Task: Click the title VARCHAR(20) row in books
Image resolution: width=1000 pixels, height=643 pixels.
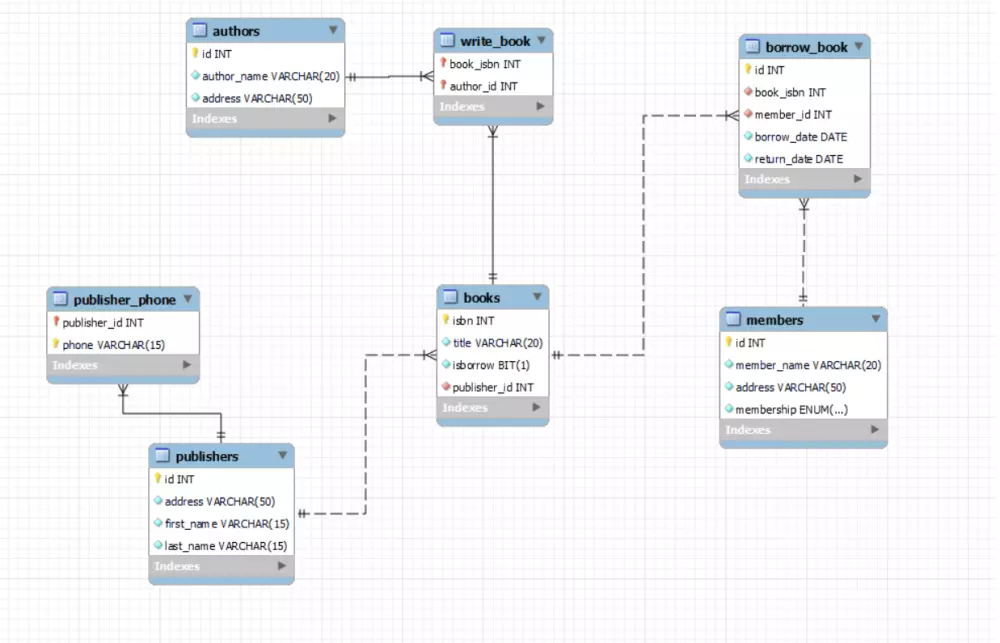Action: pos(492,342)
